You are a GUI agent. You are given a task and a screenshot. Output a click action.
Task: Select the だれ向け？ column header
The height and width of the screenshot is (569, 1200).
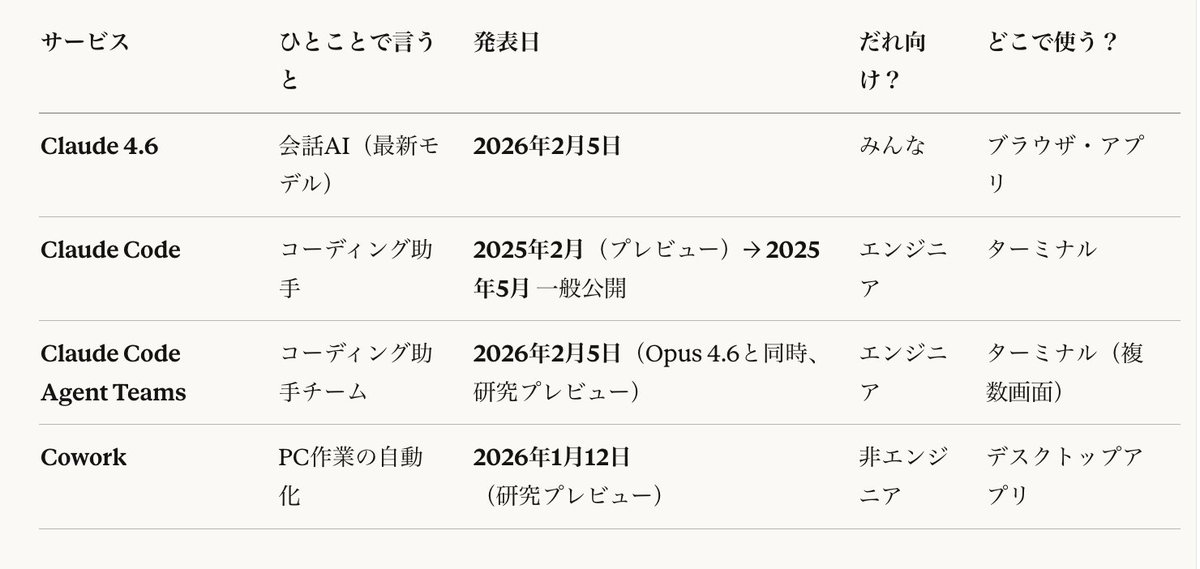pyautogui.click(x=892, y=62)
